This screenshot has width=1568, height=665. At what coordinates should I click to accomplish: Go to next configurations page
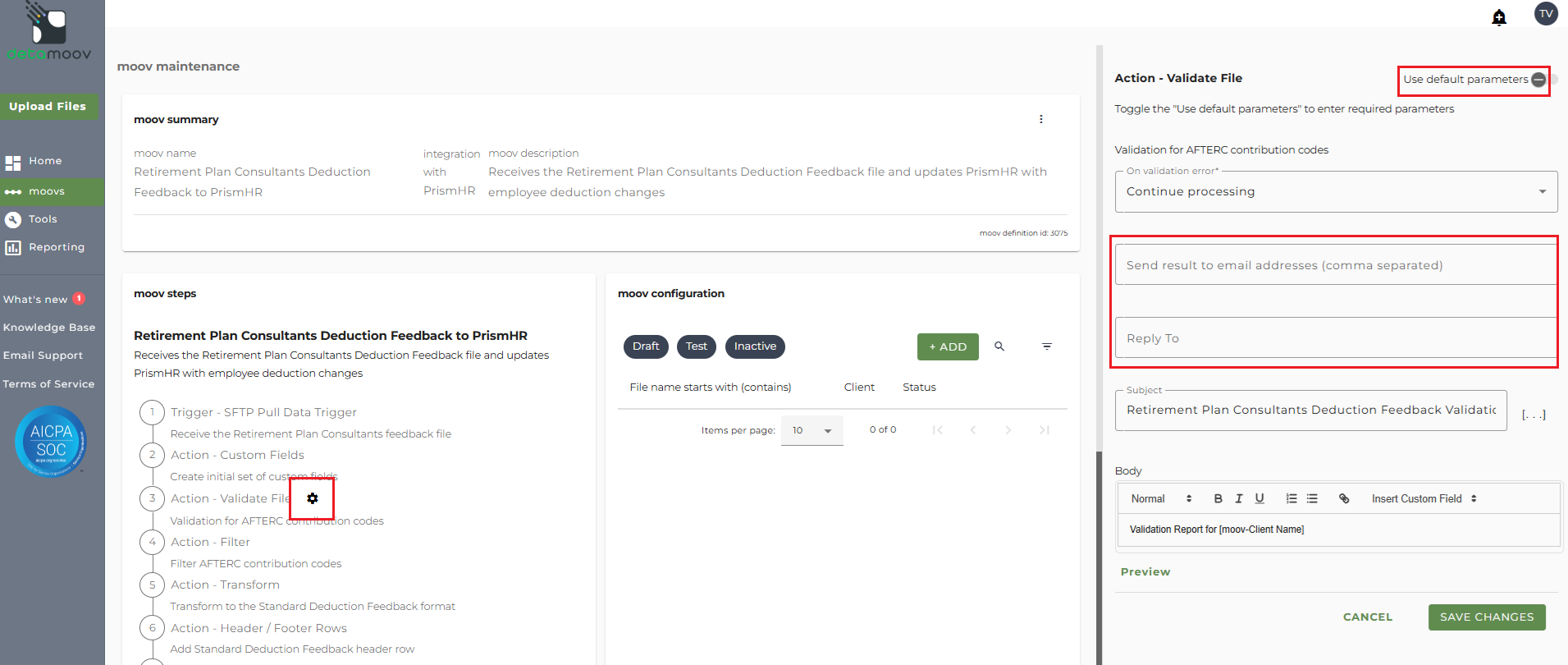(x=1008, y=430)
